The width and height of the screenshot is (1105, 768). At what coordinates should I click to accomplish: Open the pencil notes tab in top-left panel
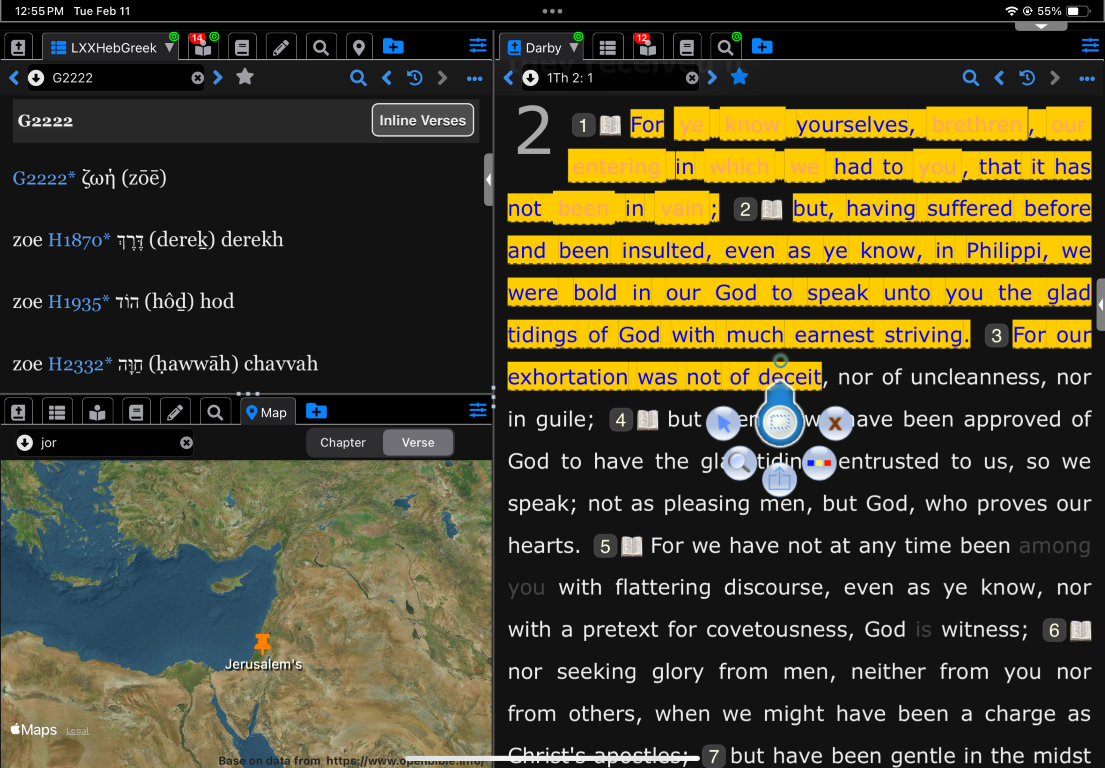click(x=281, y=47)
